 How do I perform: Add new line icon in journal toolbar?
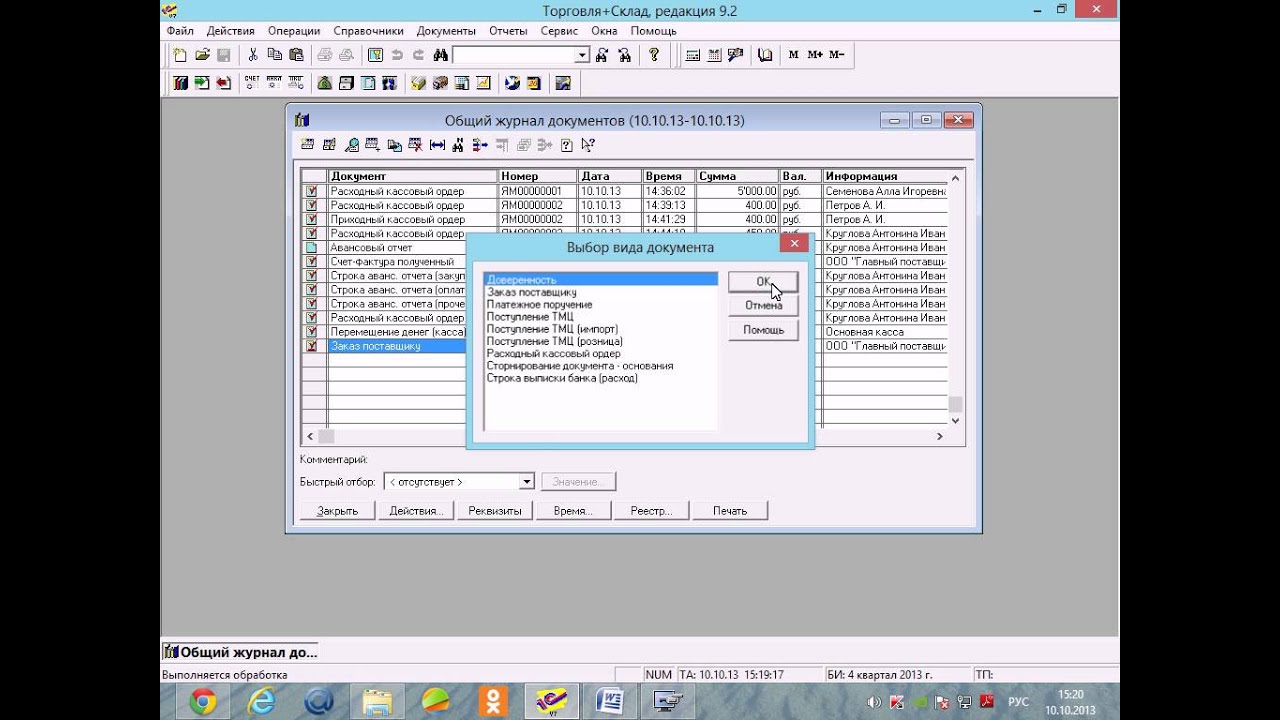pos(307,145)
